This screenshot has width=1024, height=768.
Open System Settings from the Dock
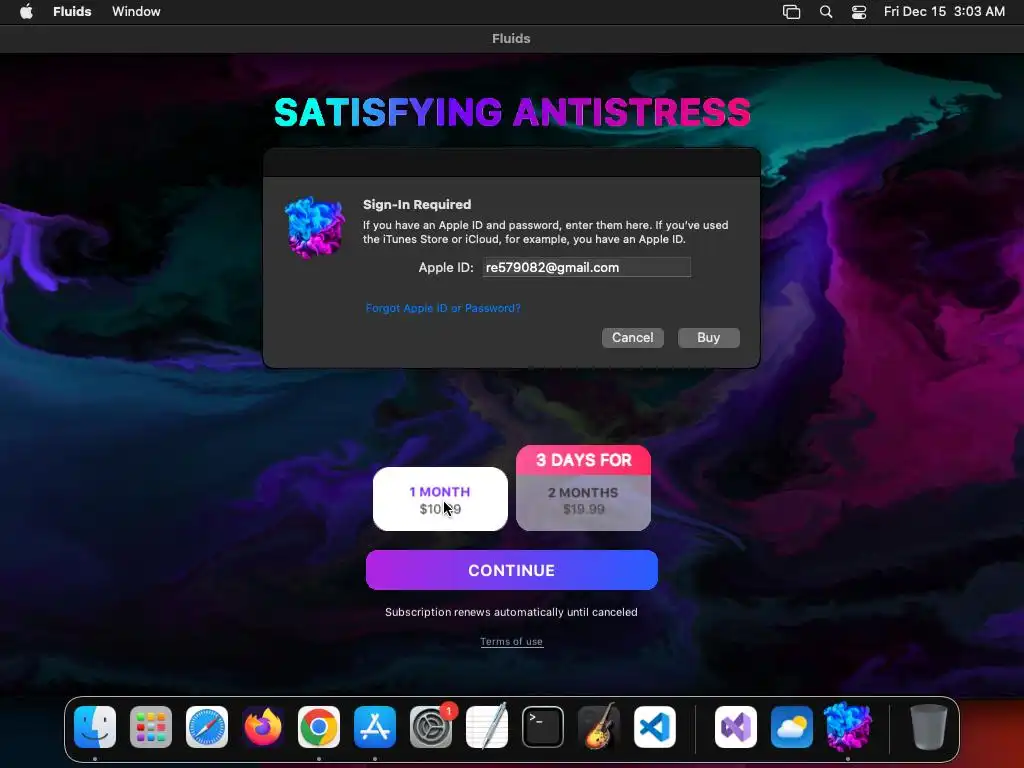click(x=431, y=726)
